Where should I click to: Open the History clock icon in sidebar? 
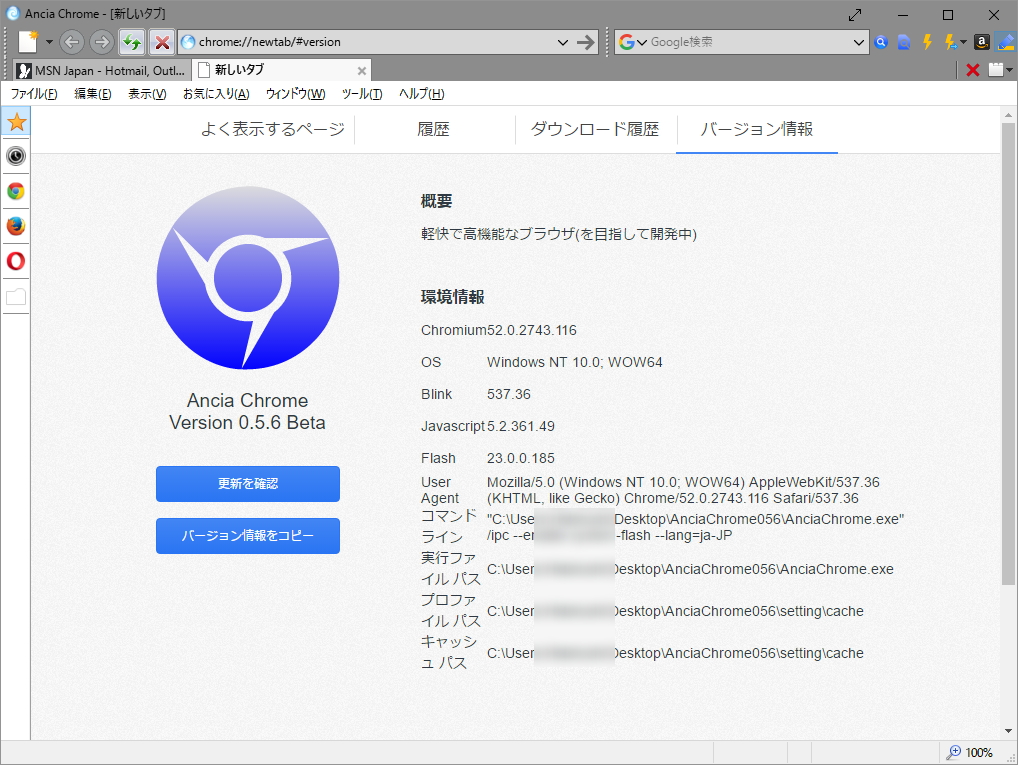pos(15,156)
